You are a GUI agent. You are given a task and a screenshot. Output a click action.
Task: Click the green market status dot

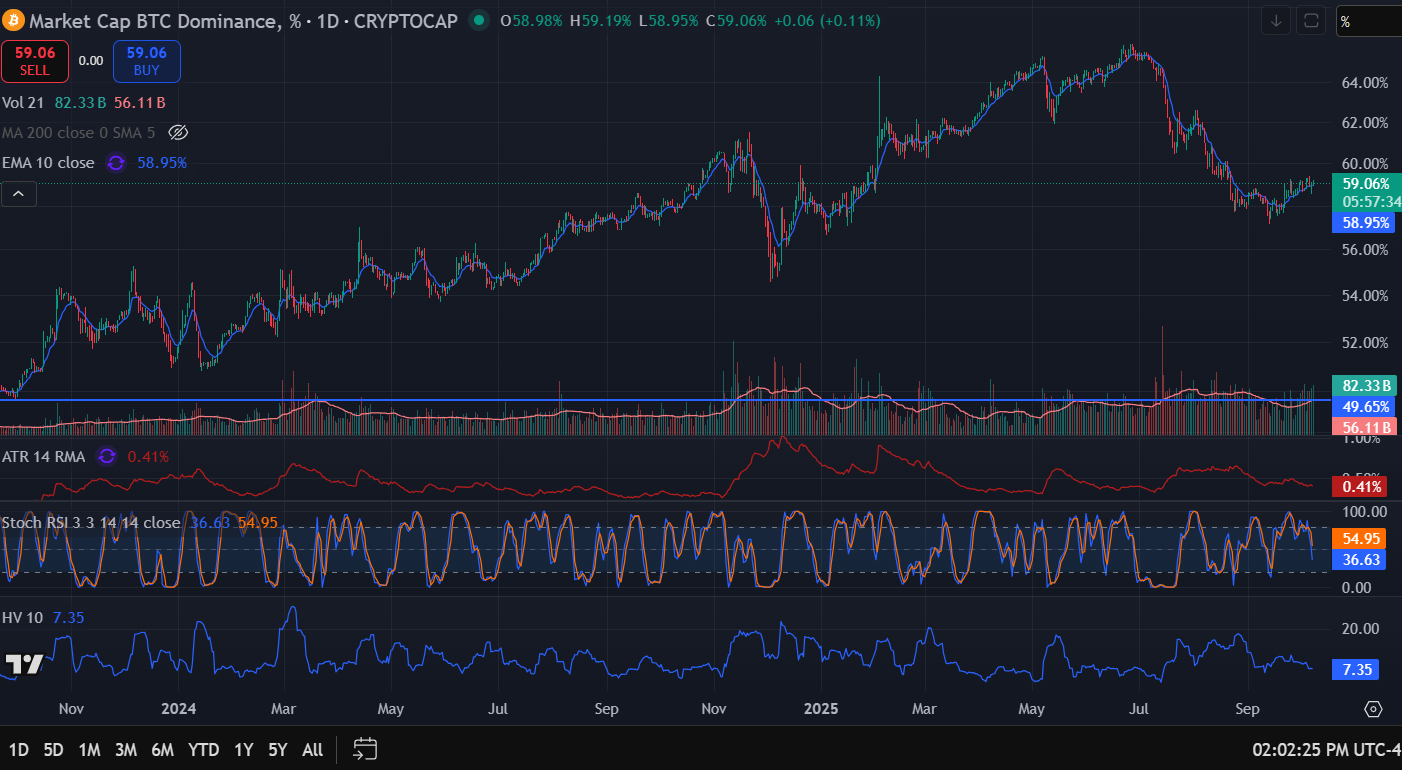click(480, 20)
